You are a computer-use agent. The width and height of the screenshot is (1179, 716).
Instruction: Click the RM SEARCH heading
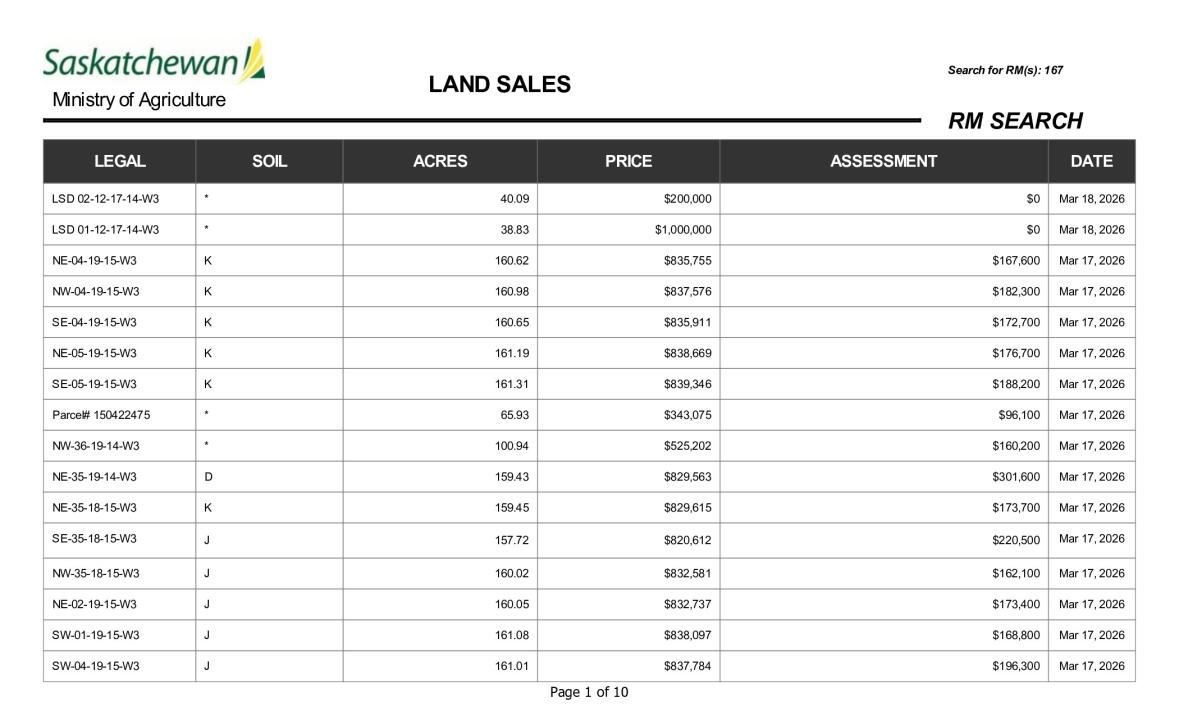(1015, 121)
